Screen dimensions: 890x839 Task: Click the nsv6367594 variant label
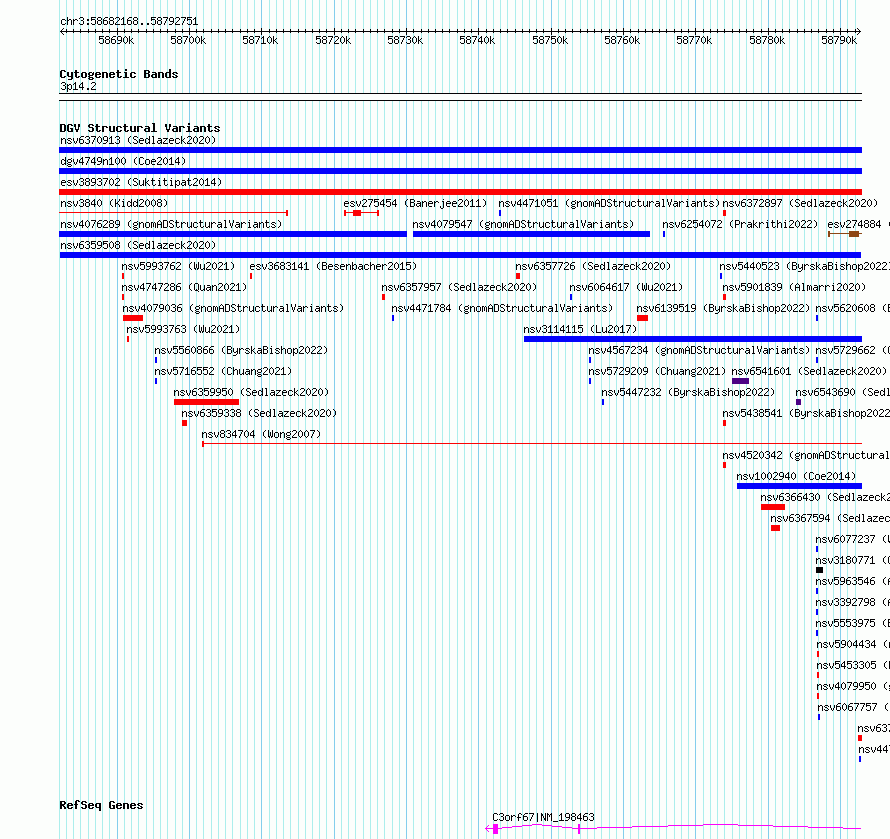(830, 518)
